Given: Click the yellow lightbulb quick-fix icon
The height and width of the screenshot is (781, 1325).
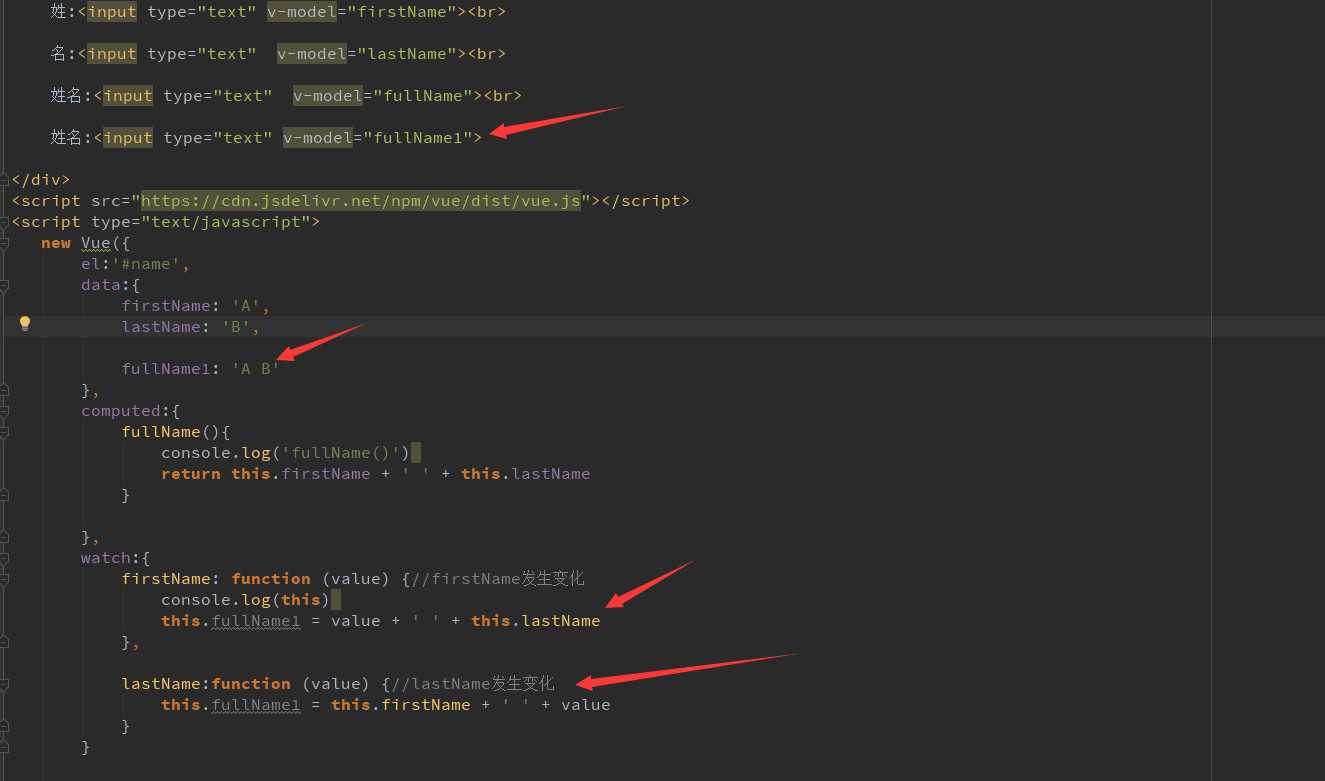Looking at the screenshot, I should [x=25, y=323].
